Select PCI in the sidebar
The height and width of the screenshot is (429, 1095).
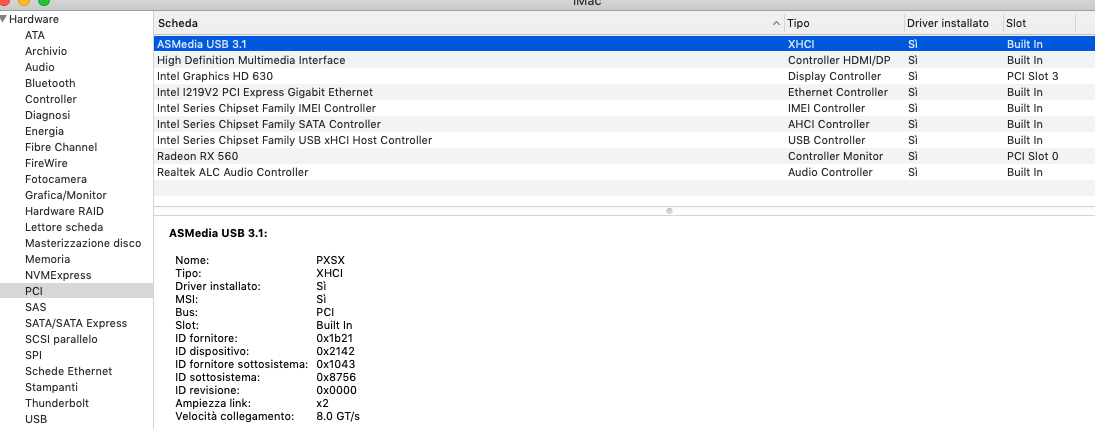(x=76, y=291)
